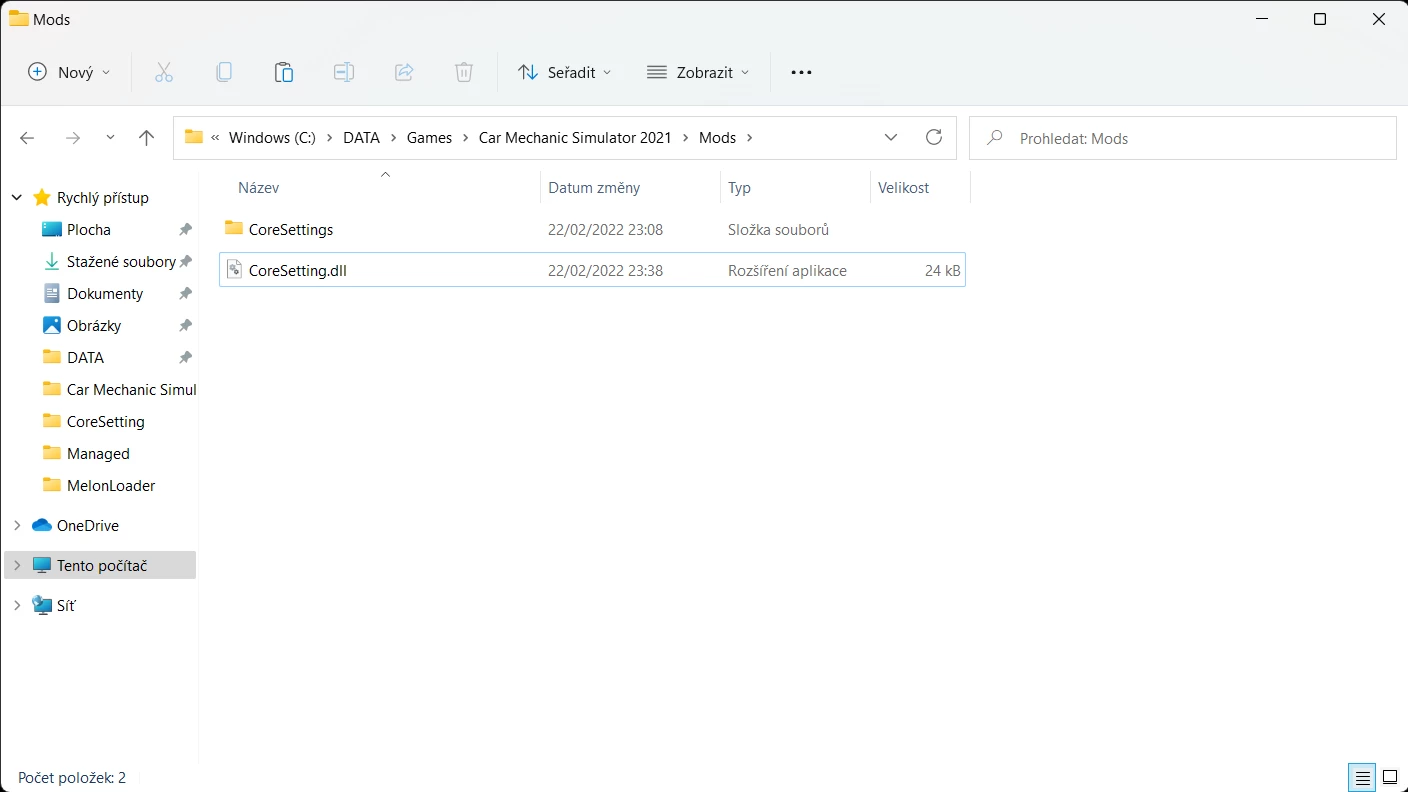Select Car Mechanic Simul folder in sidebar
Screen dimensions: 1408x792
(131, 390)
